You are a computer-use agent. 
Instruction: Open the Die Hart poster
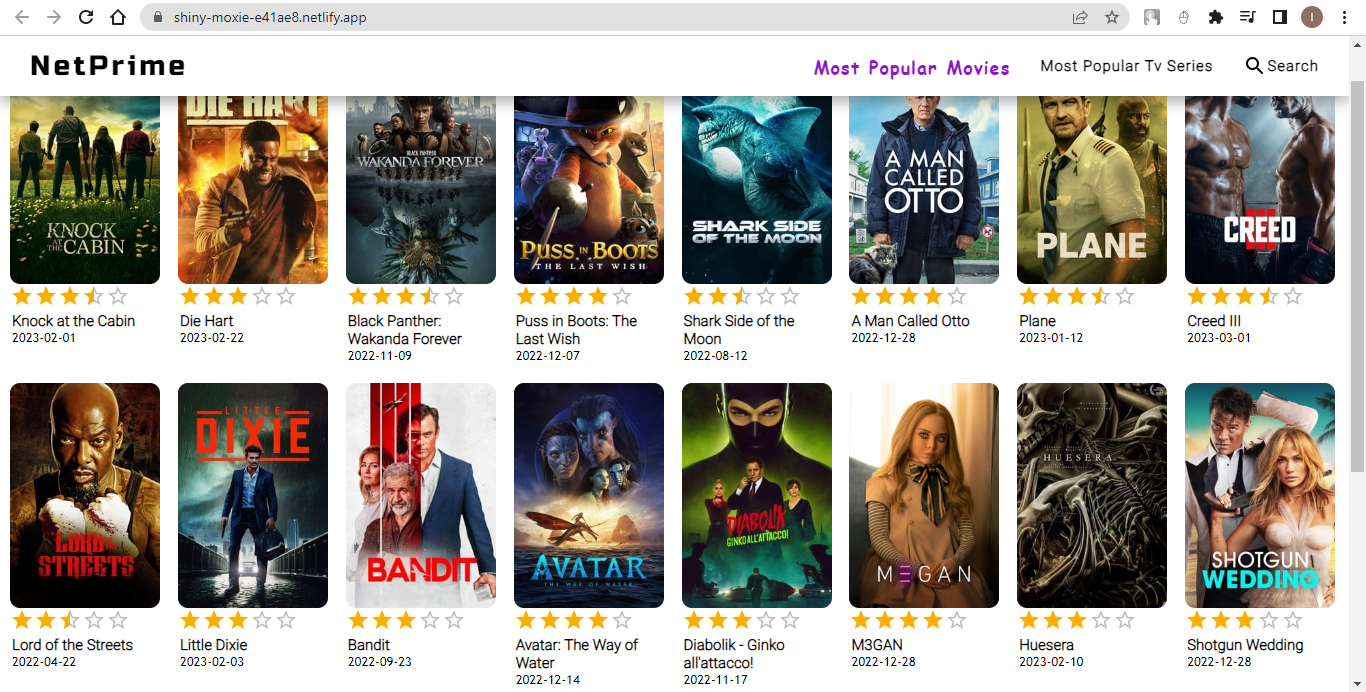(x=253, y=190)
